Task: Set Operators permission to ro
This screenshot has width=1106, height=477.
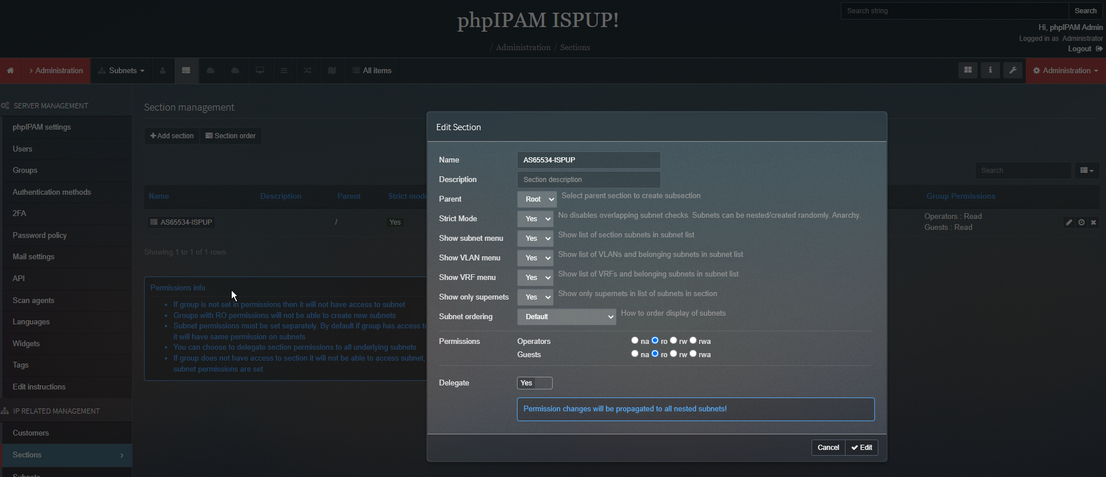Action: 655,340
